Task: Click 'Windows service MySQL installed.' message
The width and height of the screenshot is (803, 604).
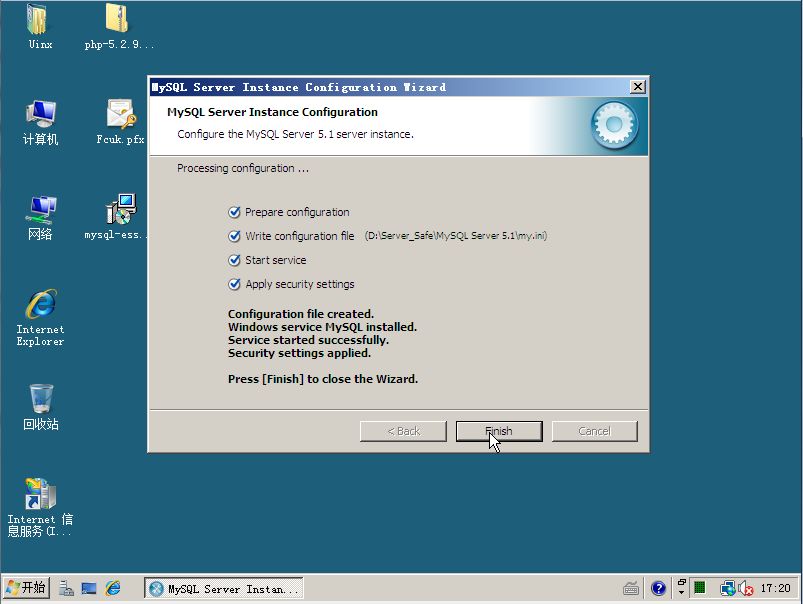Action: pyautogui.click(x=322, y=327)
